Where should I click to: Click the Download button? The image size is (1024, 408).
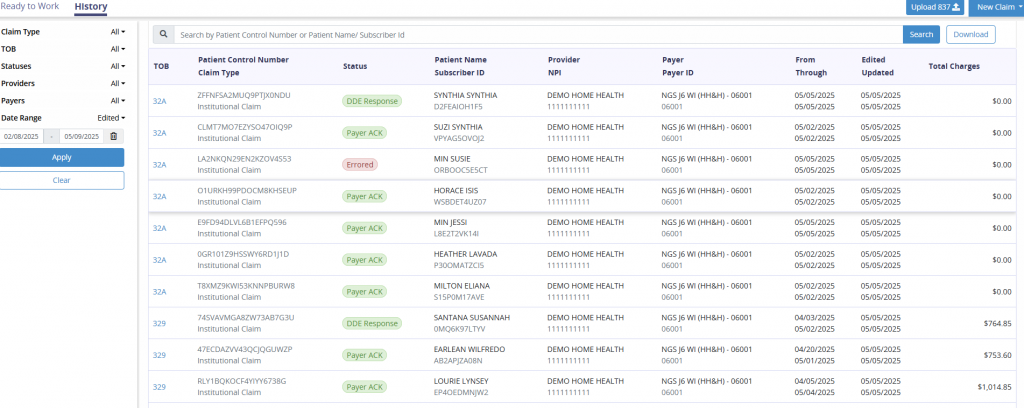pos(970,35)
